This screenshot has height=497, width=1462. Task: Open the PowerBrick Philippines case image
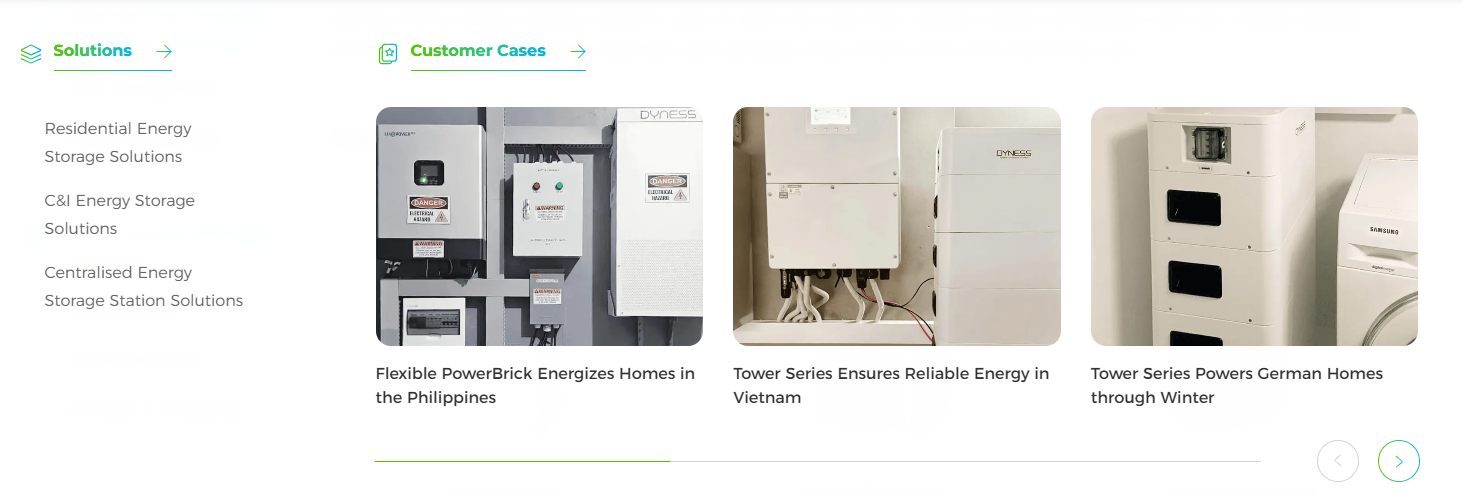click(x=539, y=227)
